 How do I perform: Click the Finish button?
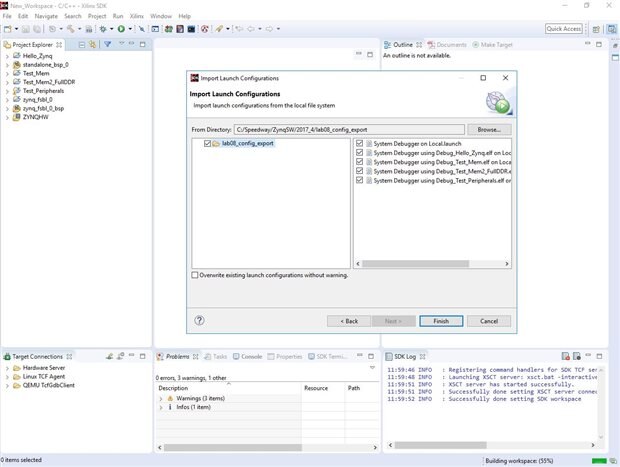pyautogui.click(x=441, y=321)
